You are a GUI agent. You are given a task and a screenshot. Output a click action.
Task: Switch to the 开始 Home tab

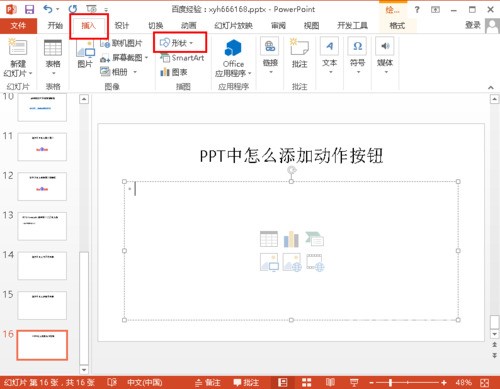[x=55, y=26]
